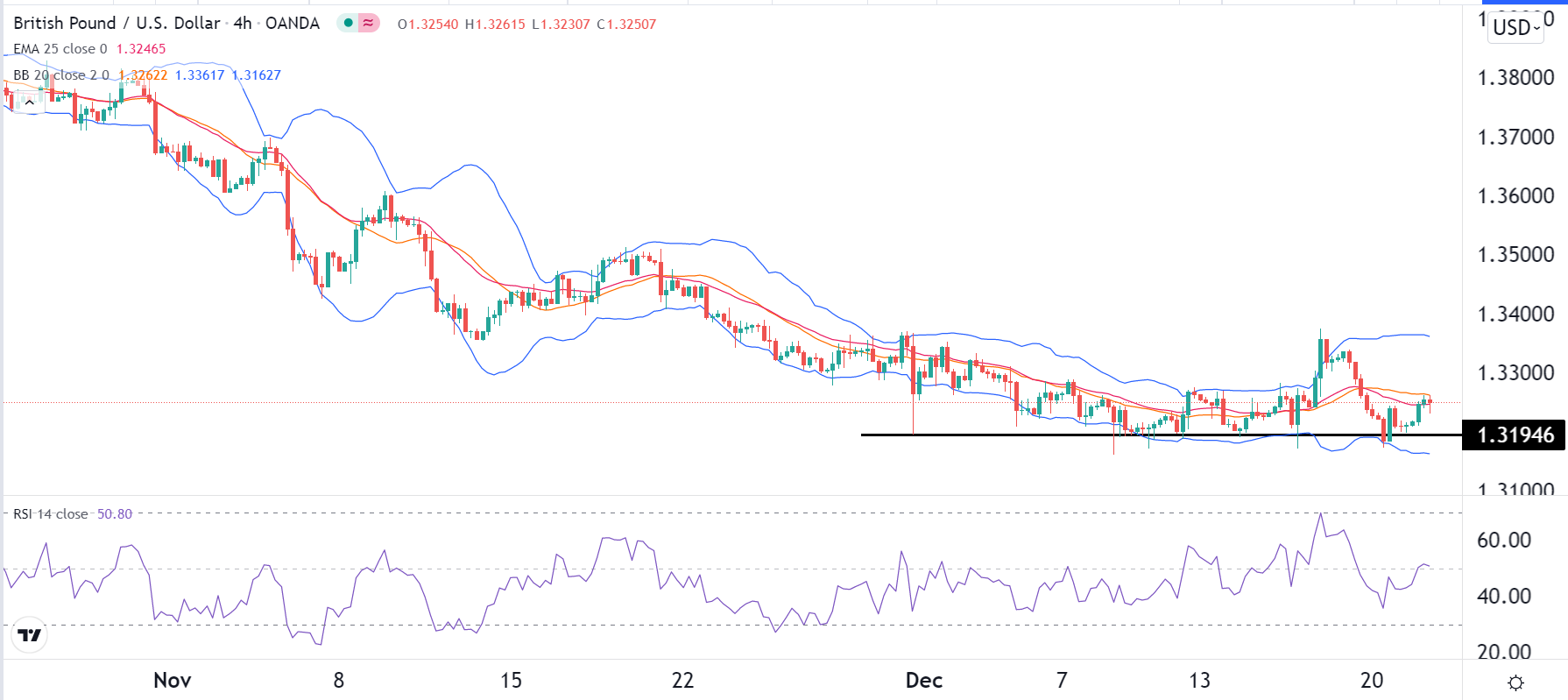The width and height of the screenshot is (1568, 700).
Task: Click the 1.36000 price axis label
Action: click(x=1515, y=196)
